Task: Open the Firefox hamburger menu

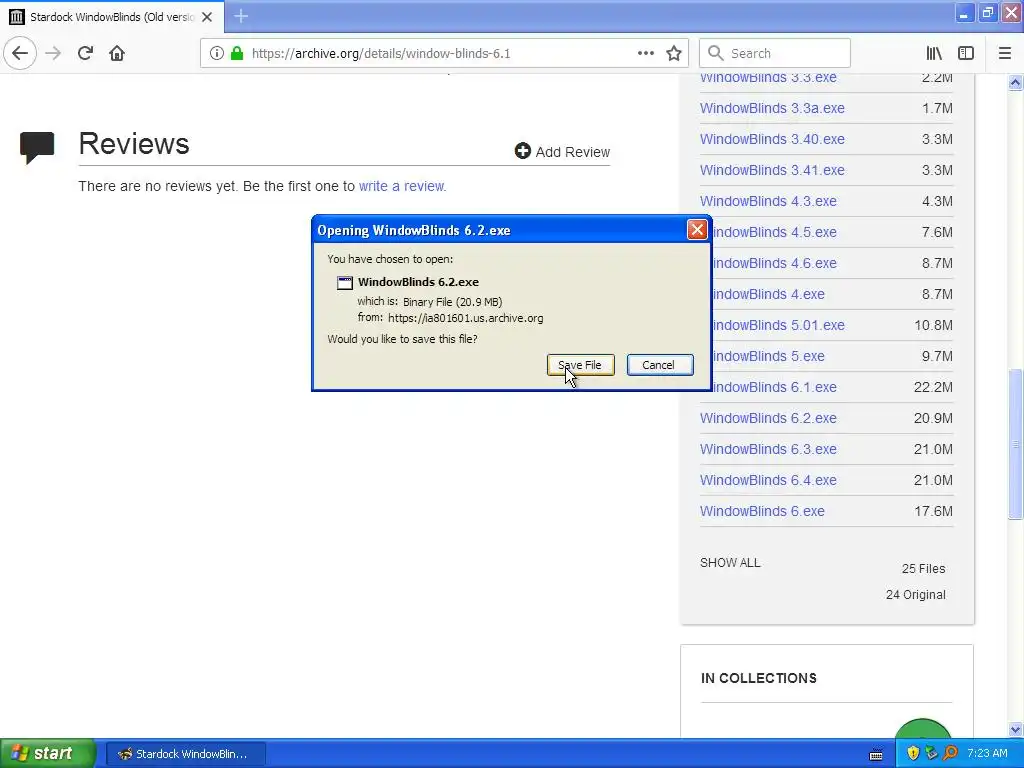Action: coord(1005,54)
